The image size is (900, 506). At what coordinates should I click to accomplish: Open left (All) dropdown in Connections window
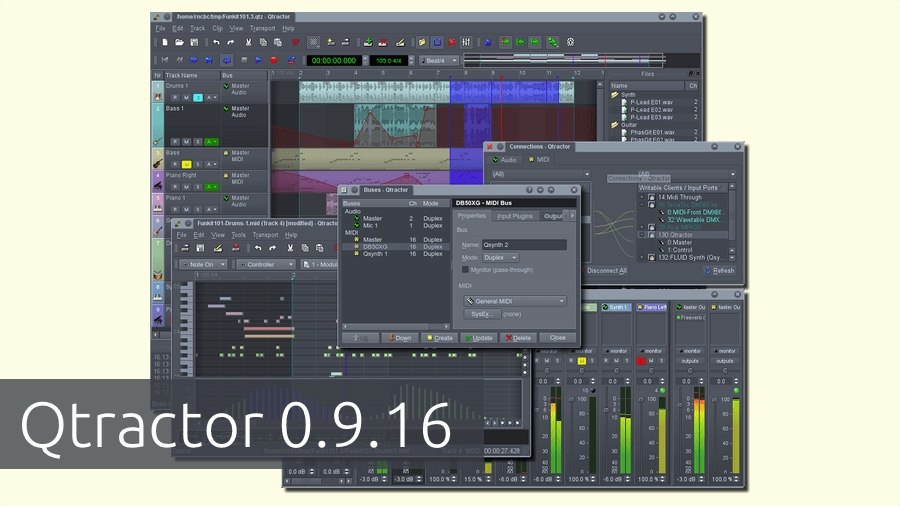(540, 174)
